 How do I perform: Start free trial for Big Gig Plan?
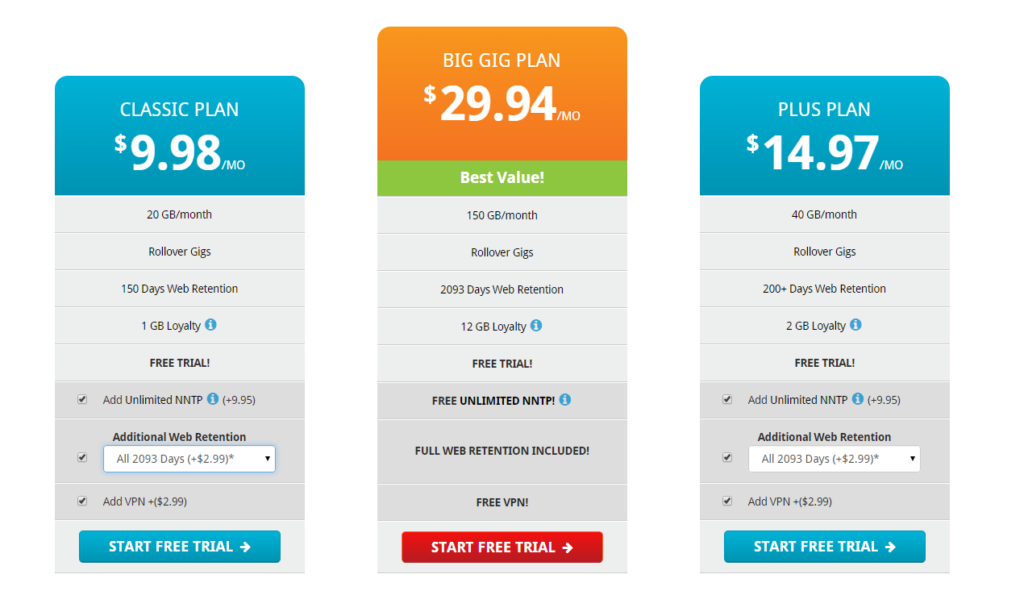click(x=502, y=547)
